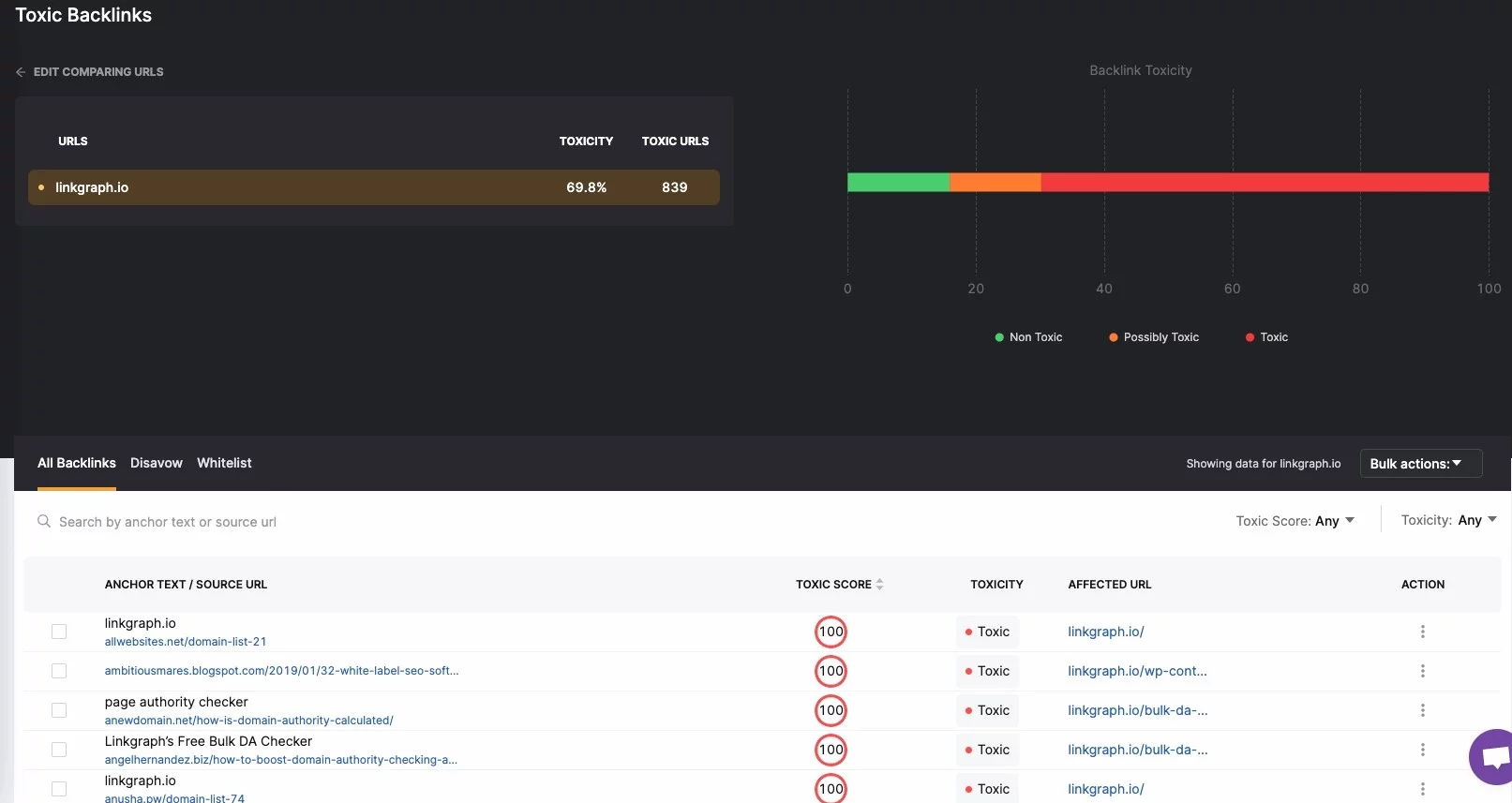Viewport: 1512px width, 803px height.
Task: Open three-dot menu for angelhernandez.biz row
Action: point(1422,750)
